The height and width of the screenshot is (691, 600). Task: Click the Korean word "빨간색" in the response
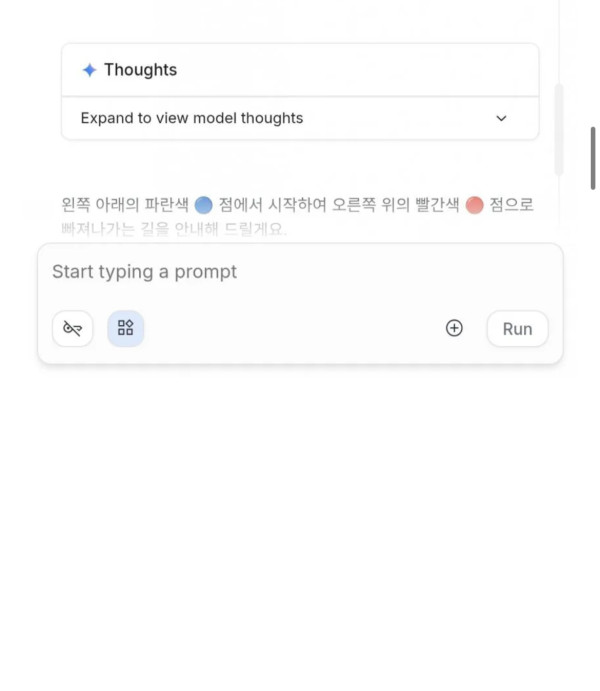(434, 205)
